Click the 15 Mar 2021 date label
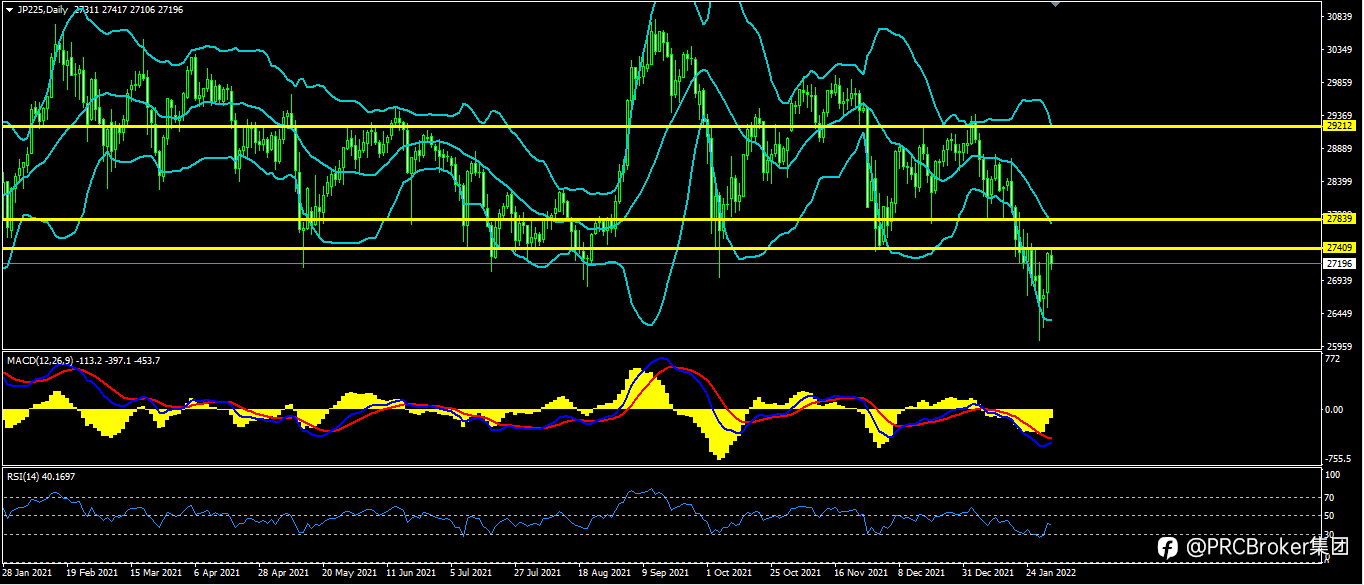The height and width of the screenshot is (585, 1364). click(x=156, y=574)
